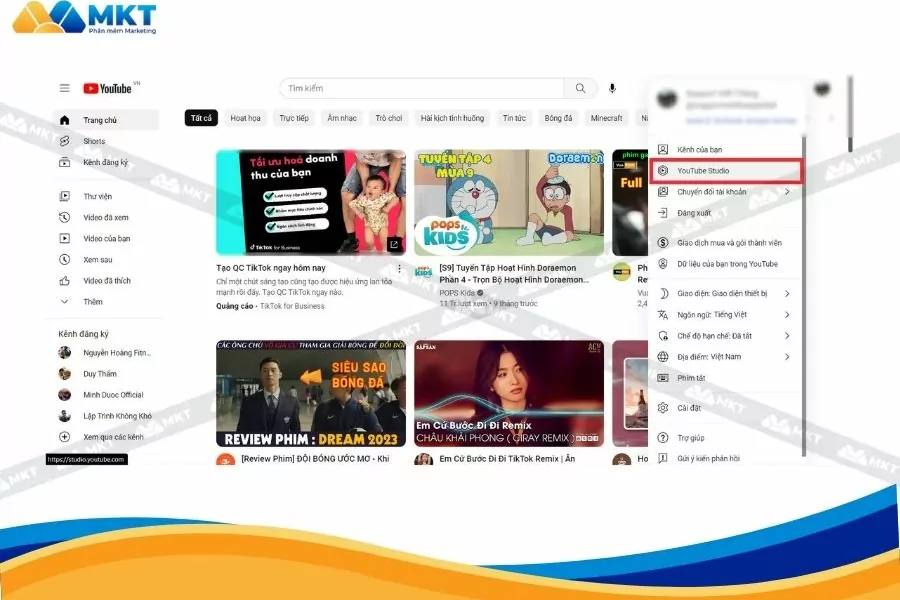Viewport: 900px width, 600px height.
Task: Open YouTube Studio in account menu
Action: tap(726, 171)
